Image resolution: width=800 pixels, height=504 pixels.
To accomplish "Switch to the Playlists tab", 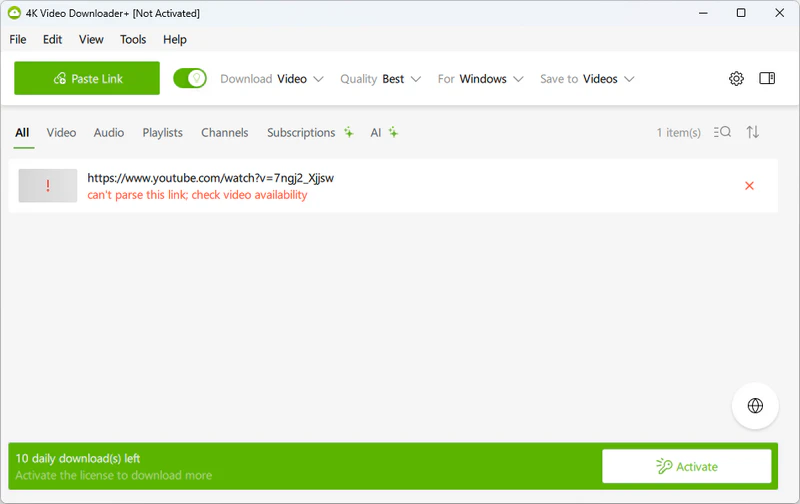I will (x=163, y=133).
